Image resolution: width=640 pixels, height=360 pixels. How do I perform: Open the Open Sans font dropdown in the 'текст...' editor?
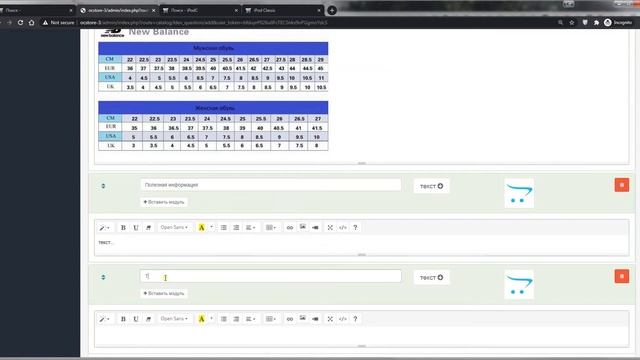coord(174,227)
